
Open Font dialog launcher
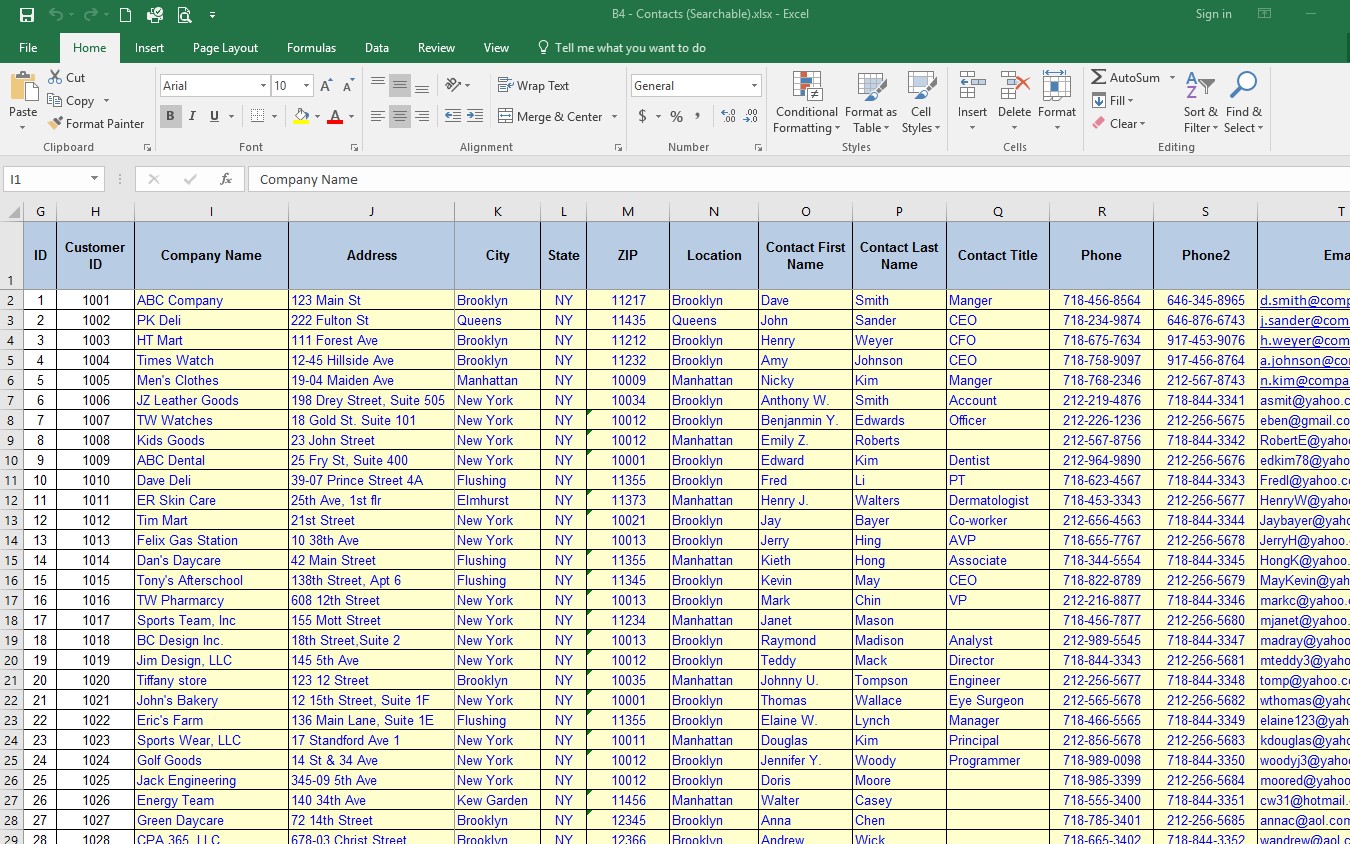pos(354,148)
